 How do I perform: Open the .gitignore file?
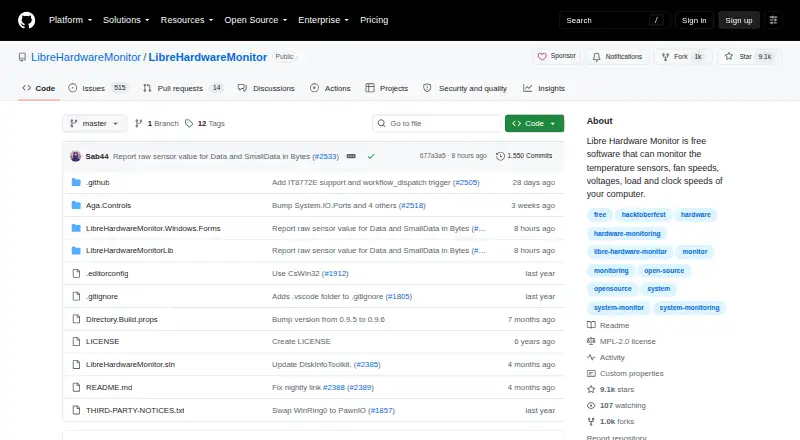[102, 297]
